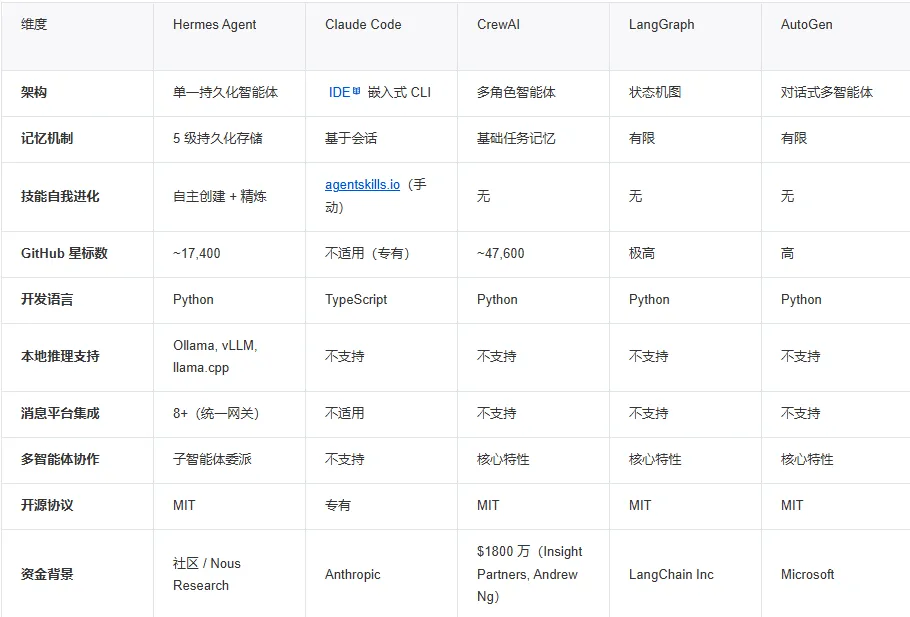Select the Ollama, vLLM, llama.cpp cell

pyautogui.click(x=215, y=356)
